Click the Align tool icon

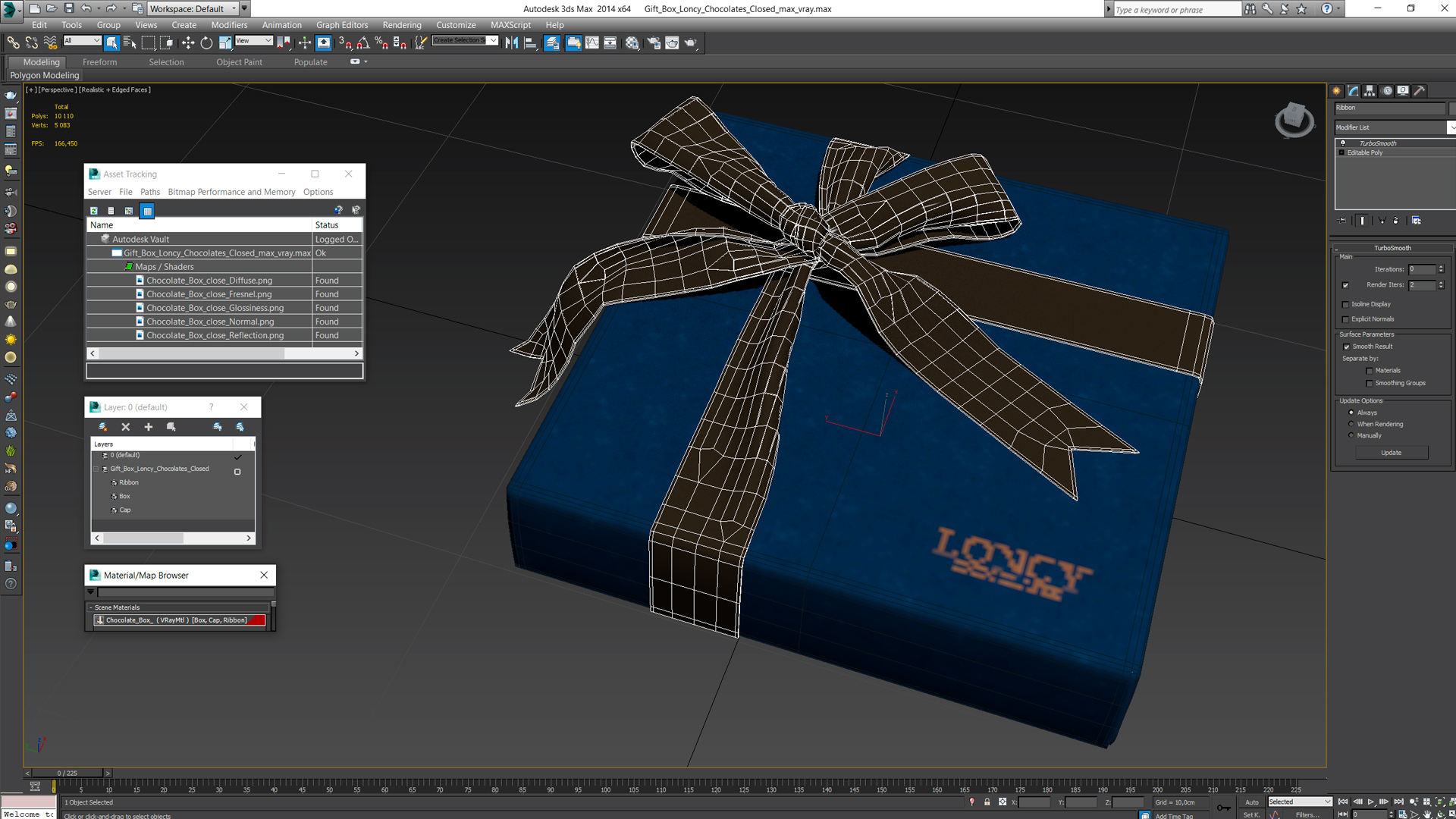[x=531, y=43]
